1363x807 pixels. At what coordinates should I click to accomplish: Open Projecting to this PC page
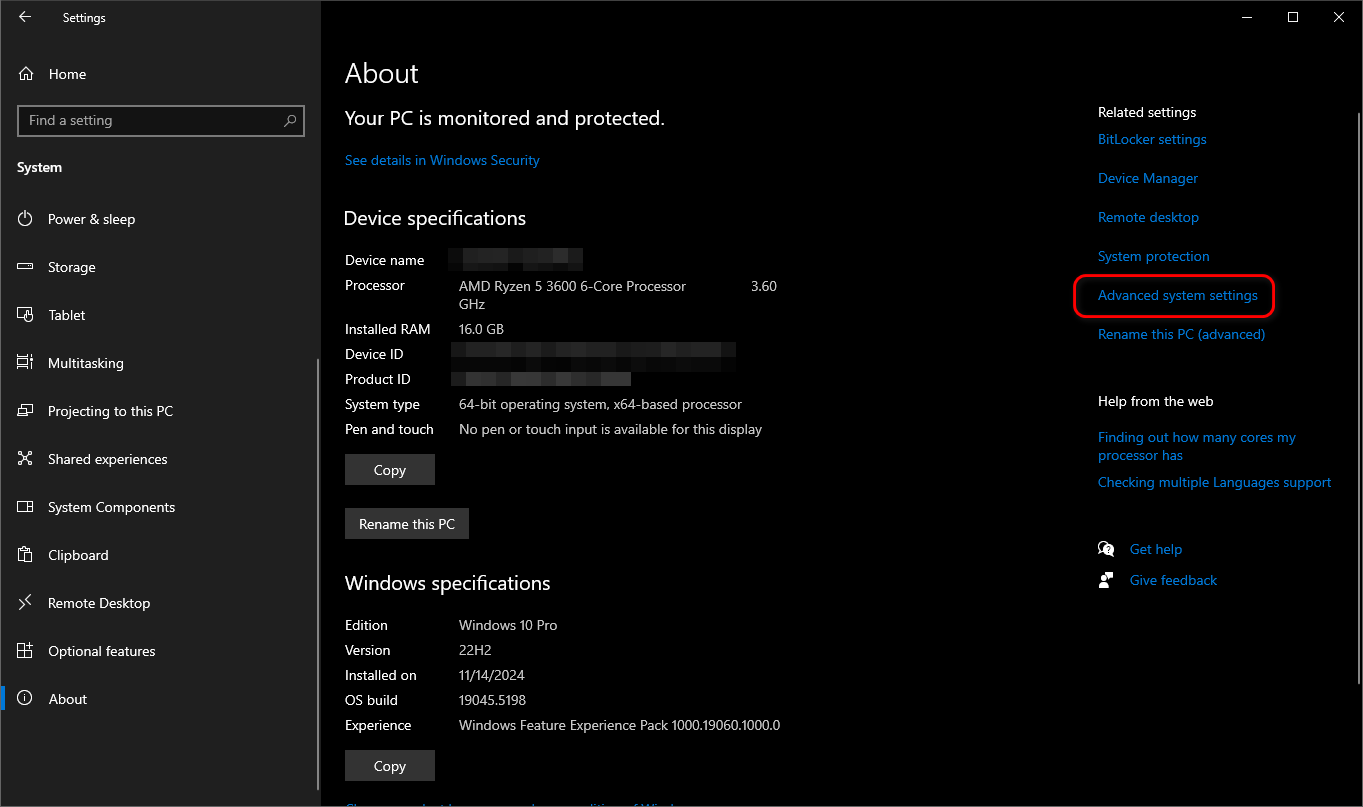click(110, 411)
